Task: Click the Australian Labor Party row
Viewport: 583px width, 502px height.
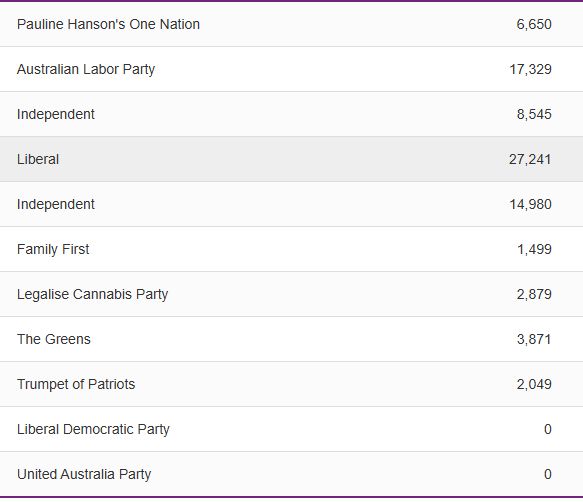Action: point(292,69)
